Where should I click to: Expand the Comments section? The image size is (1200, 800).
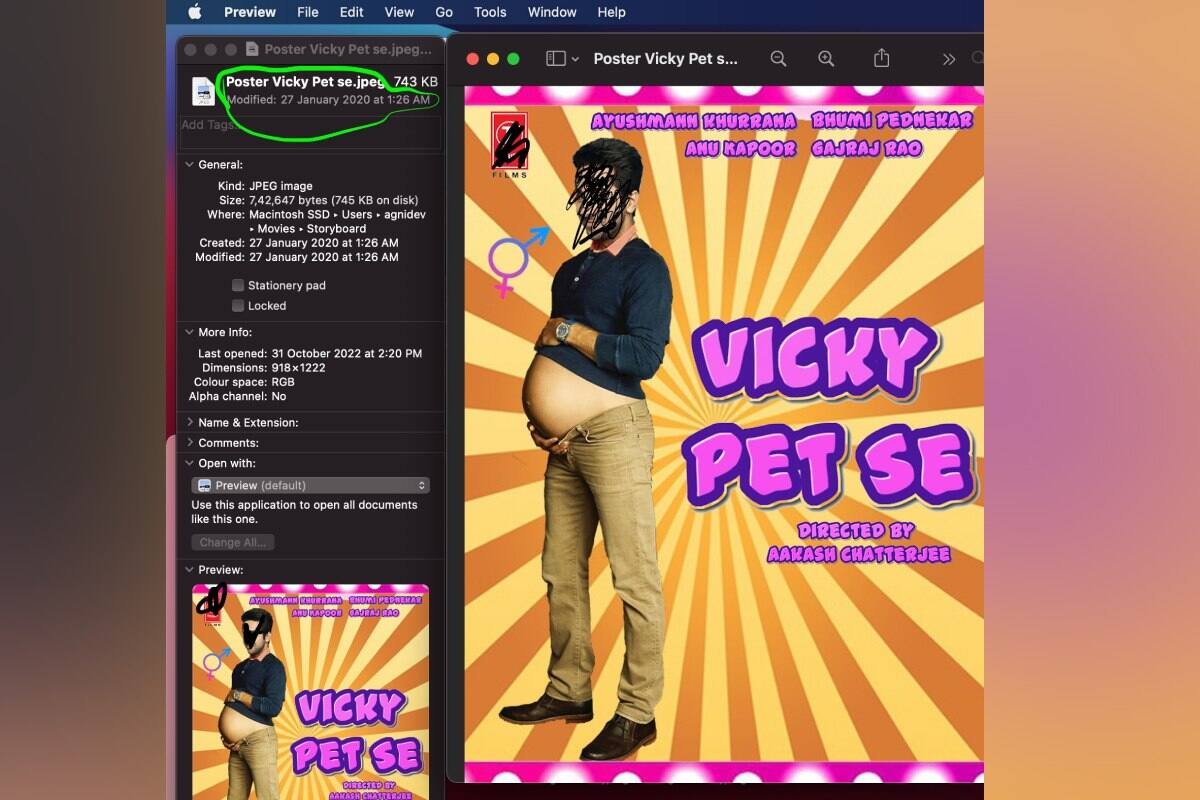pyautogui.click(x=190, y=443)
